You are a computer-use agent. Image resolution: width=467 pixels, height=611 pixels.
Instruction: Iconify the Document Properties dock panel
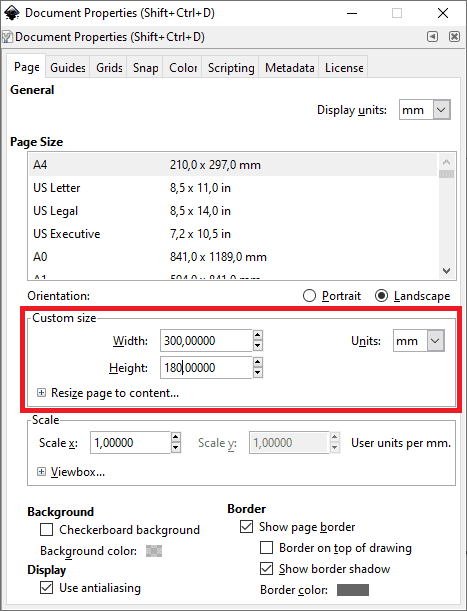pyautogui.click(x=432, y=37)
